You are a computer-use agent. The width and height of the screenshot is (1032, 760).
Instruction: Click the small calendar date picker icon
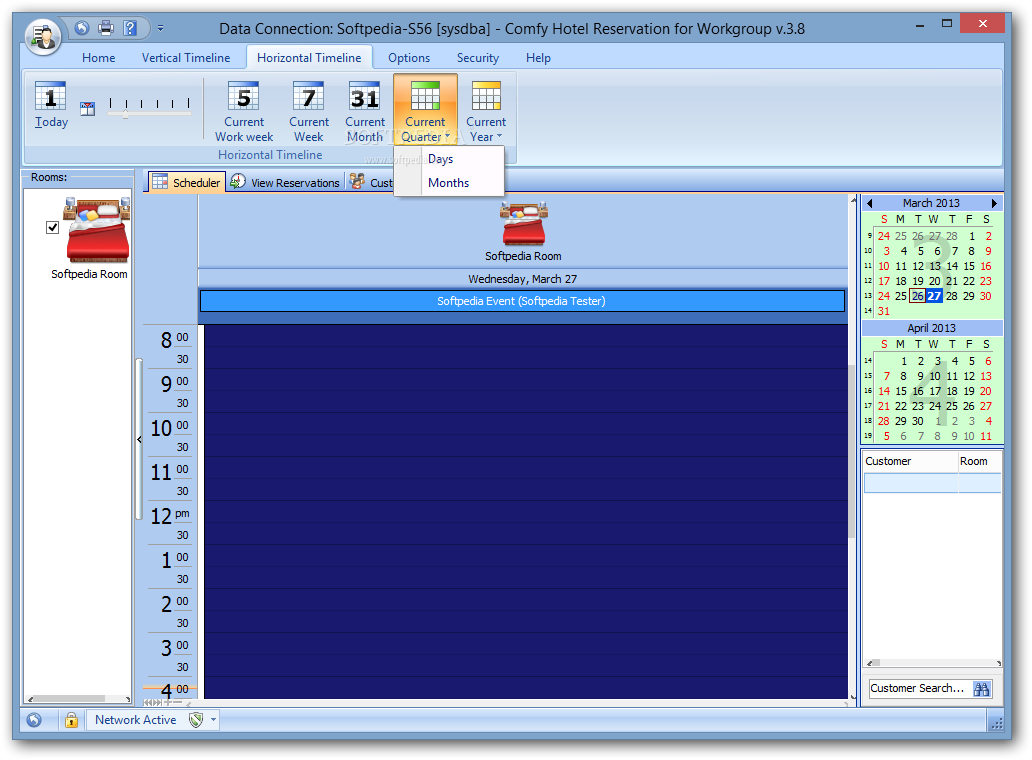click(88, 109)
